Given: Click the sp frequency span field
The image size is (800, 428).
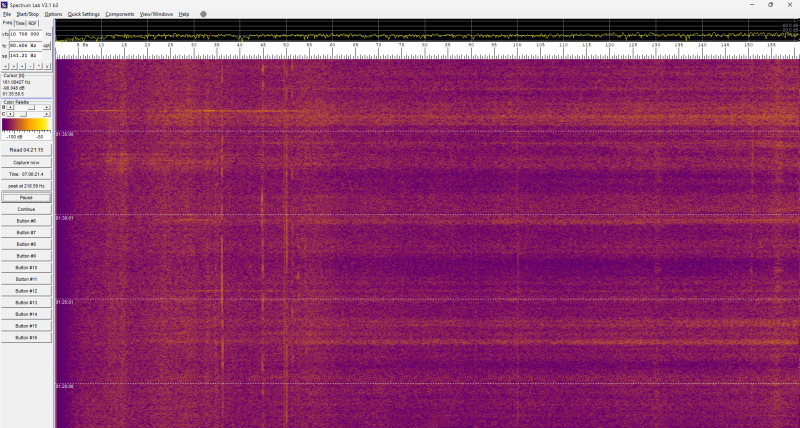Looking at the screenshot, I should coord(25,56).
